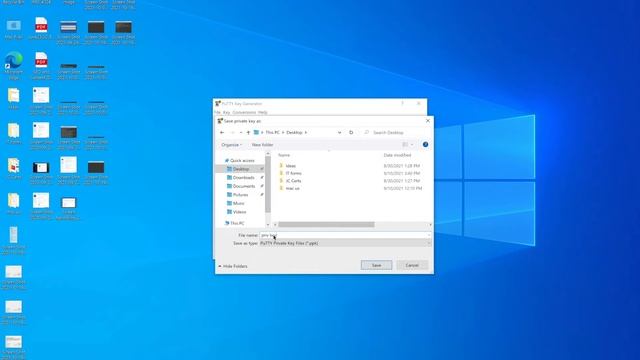640x360 pixels.
Task: Click the horizontal scrollbar right arrow
Action: coord(430,224)
